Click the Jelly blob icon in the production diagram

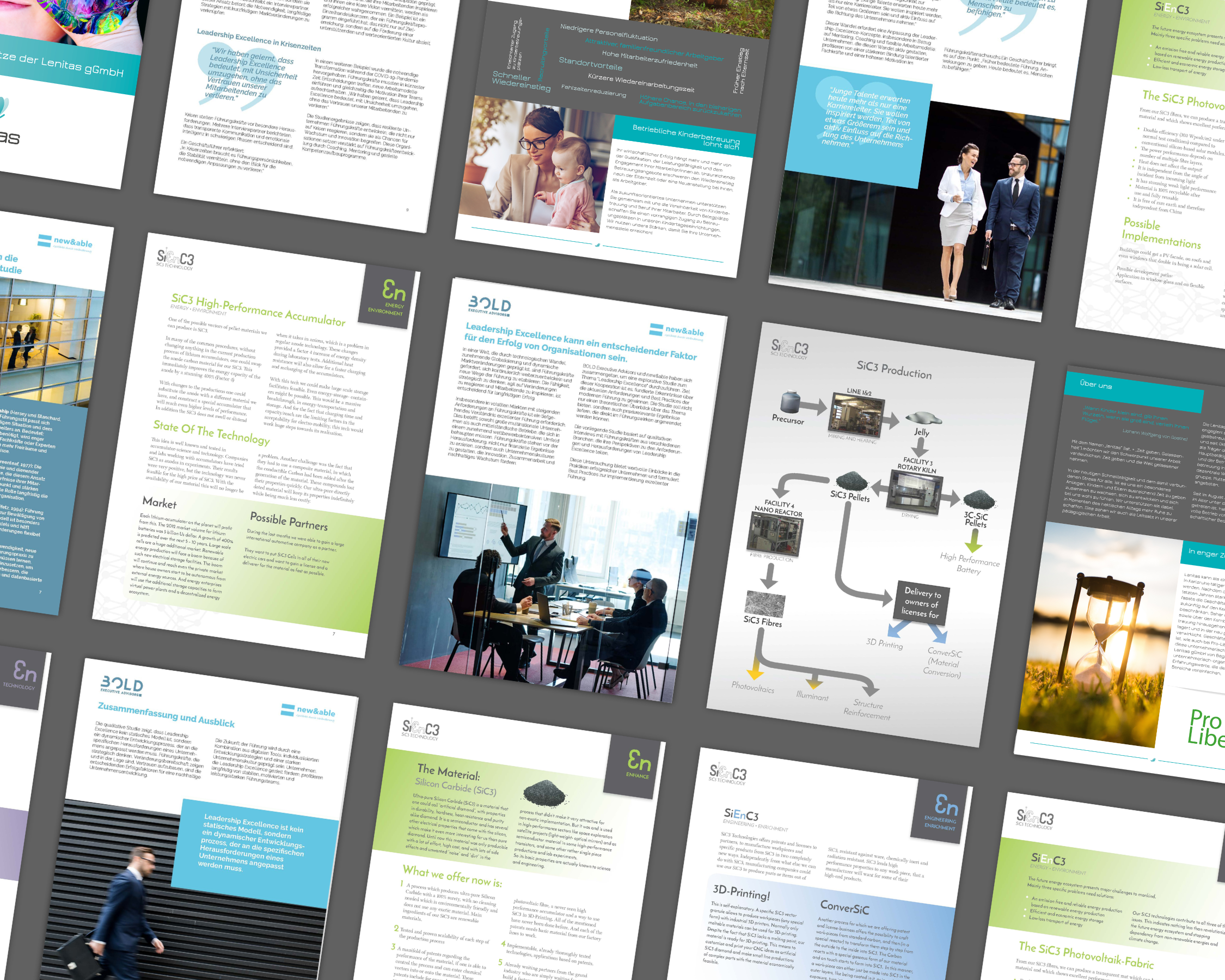(923, 418)
